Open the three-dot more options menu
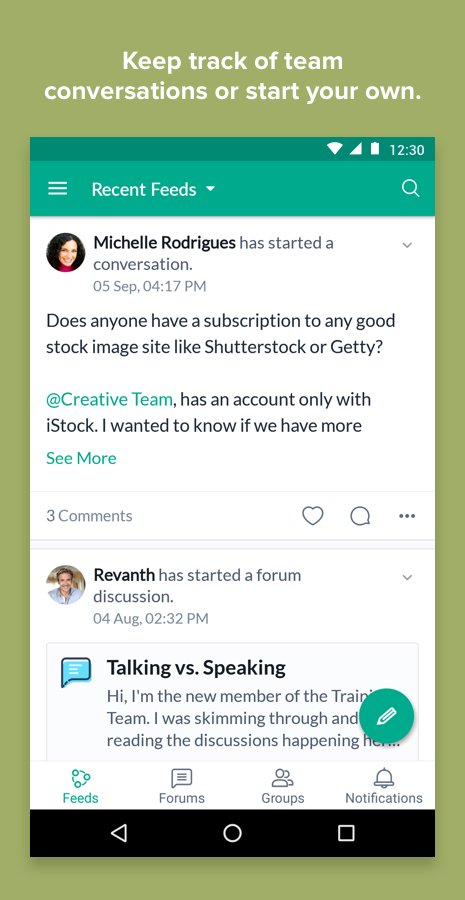This screenshot has height=900, width=465. 407,516
